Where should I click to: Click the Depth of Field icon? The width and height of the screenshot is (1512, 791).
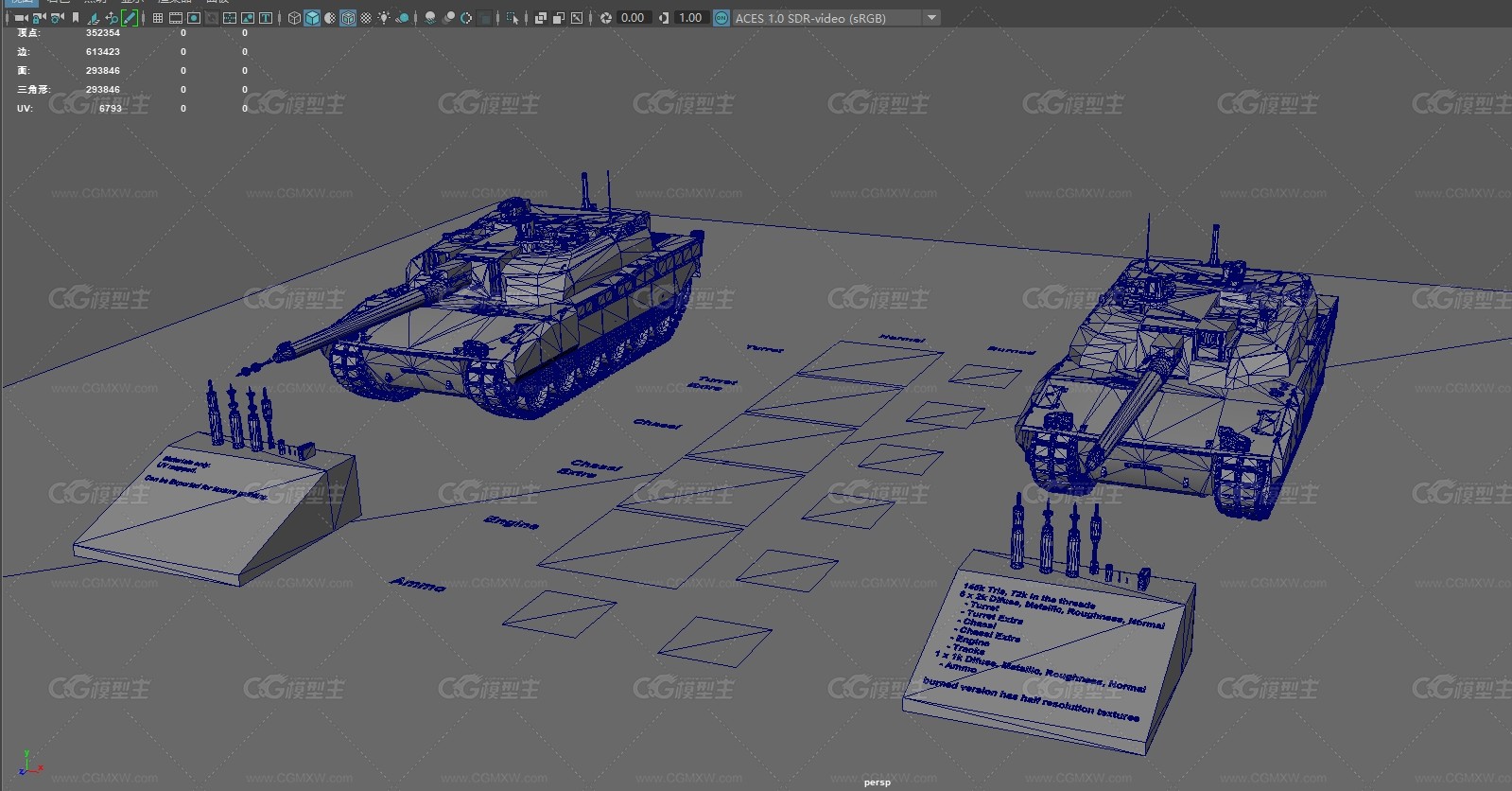point(484,18)
